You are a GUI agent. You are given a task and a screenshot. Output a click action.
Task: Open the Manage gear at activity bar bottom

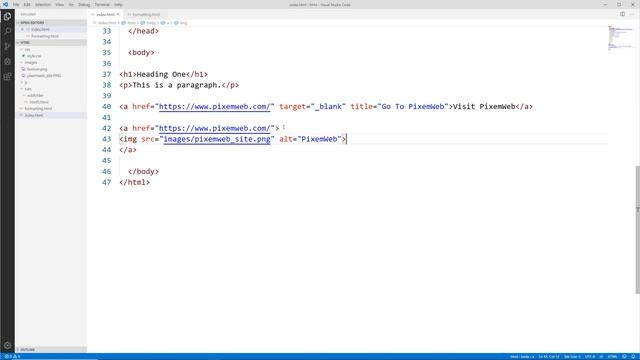tap(7, 345)
